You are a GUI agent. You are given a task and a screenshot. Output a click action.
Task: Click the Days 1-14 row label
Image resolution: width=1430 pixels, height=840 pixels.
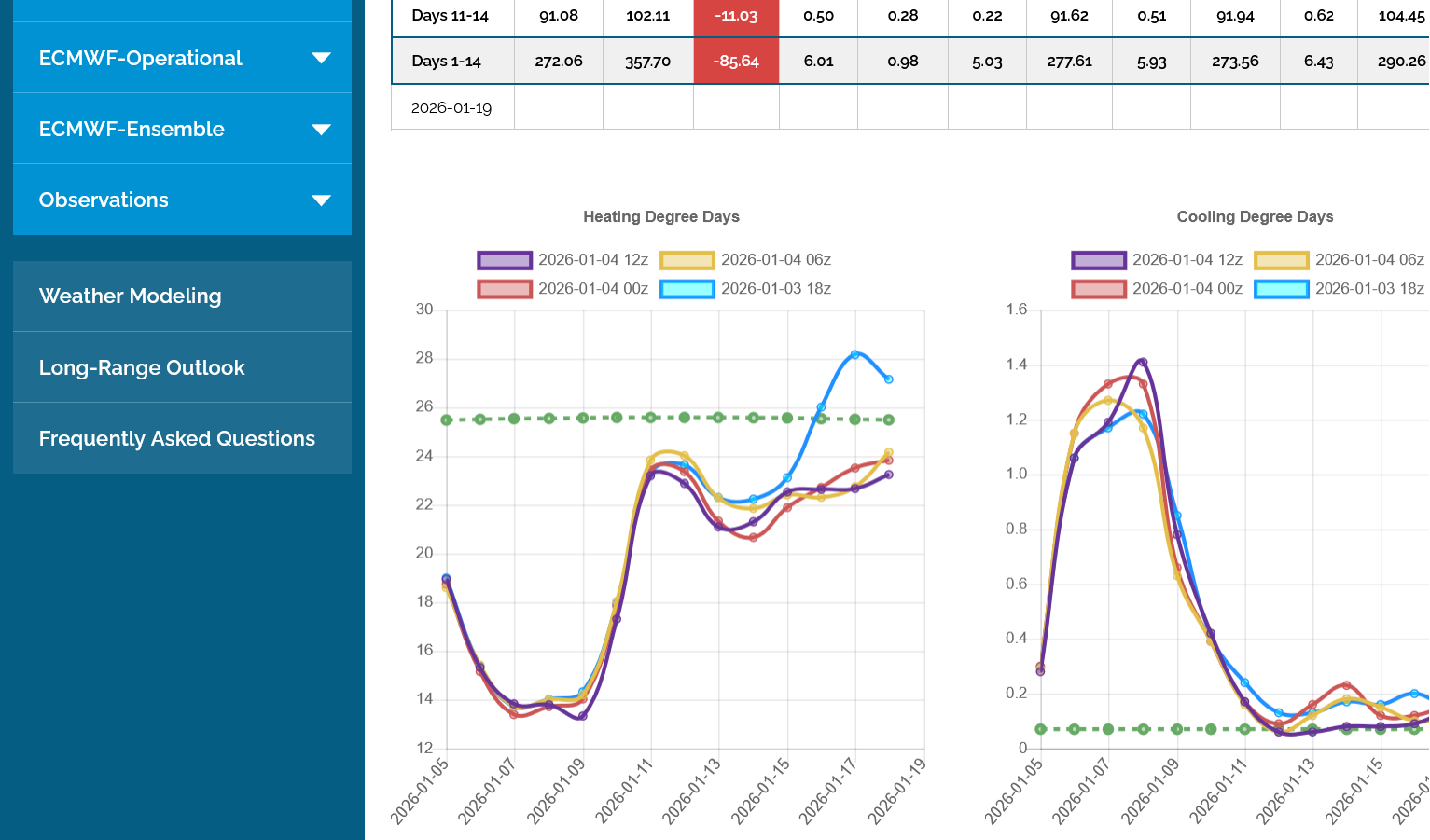[x=446, y=62]
